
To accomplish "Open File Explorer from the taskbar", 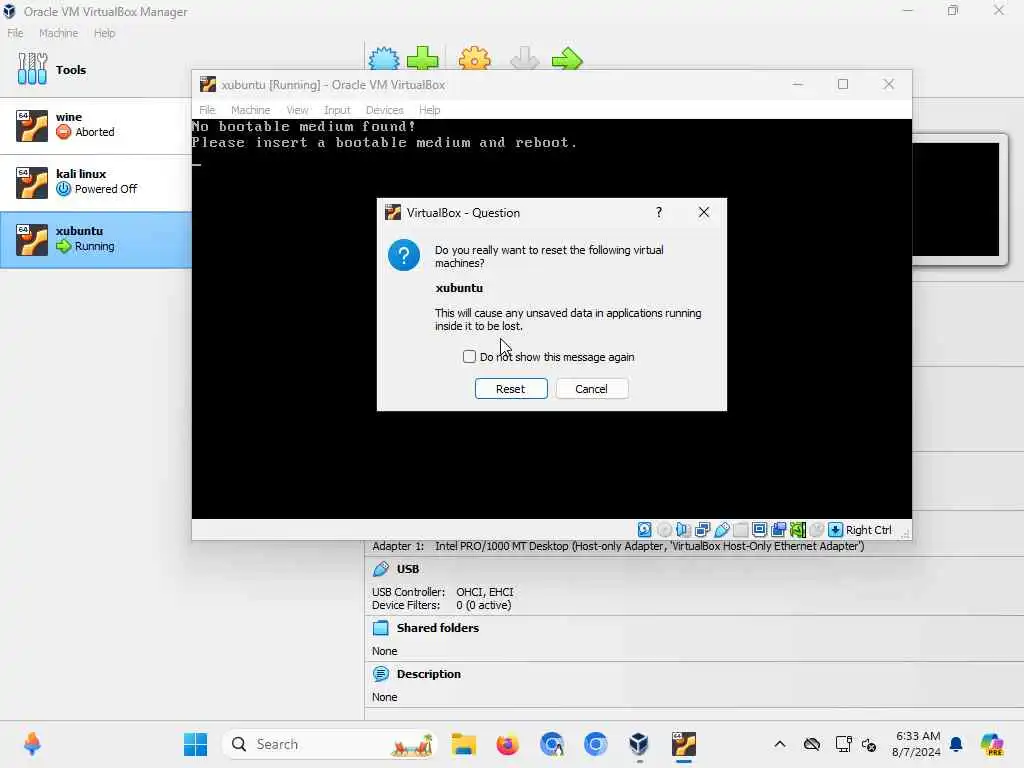I will [464, 744].
